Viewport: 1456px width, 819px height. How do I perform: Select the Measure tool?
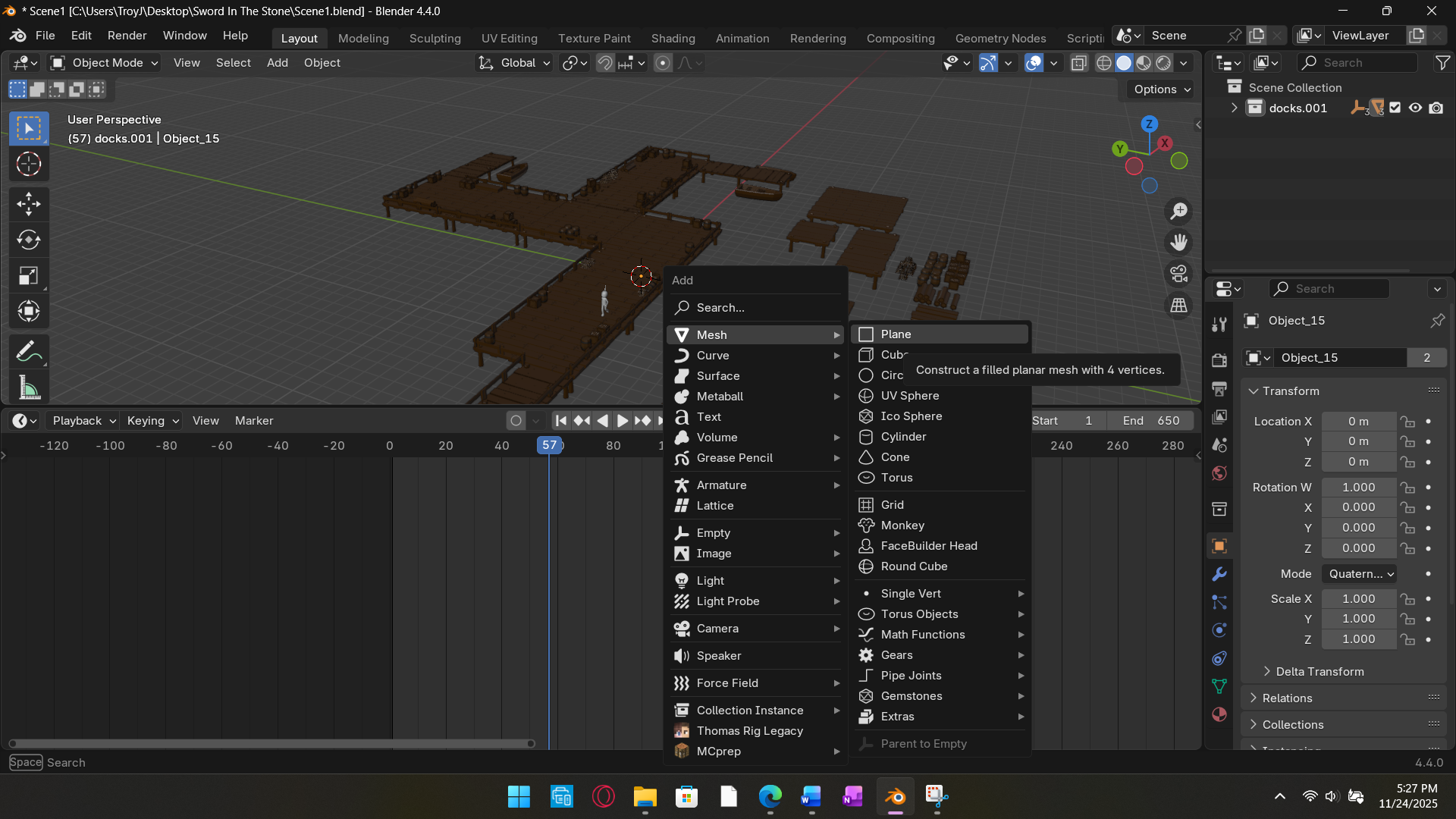pyautogui.click(x=29, y=388)
